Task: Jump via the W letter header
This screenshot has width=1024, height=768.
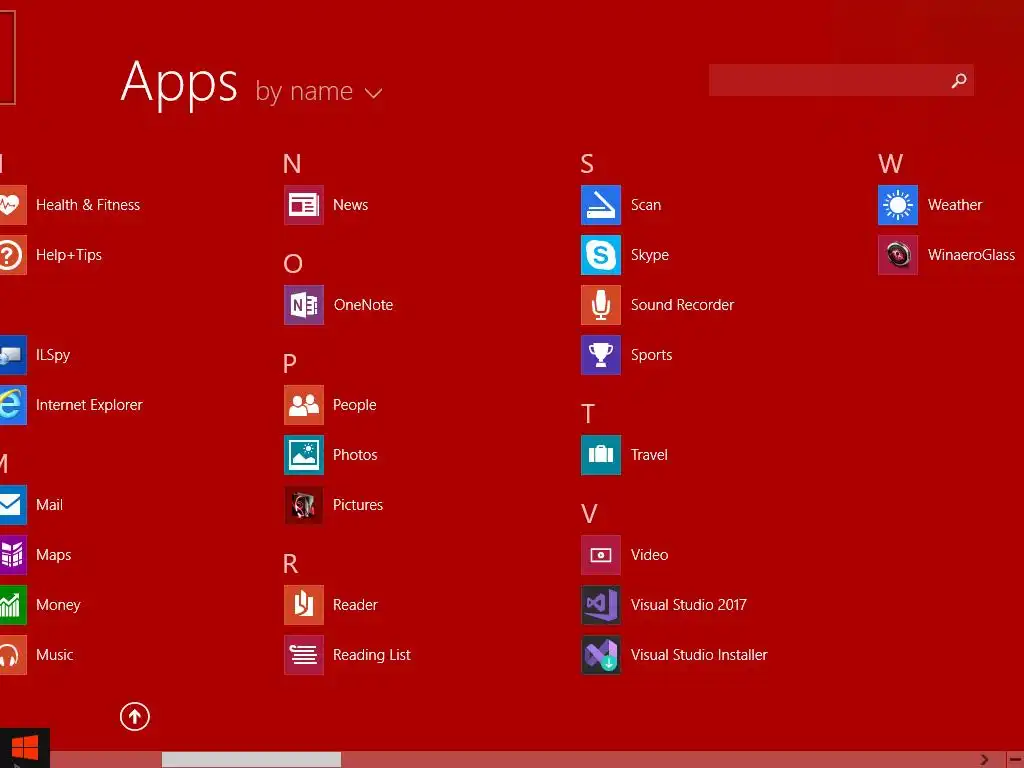Action: [891, 164]
